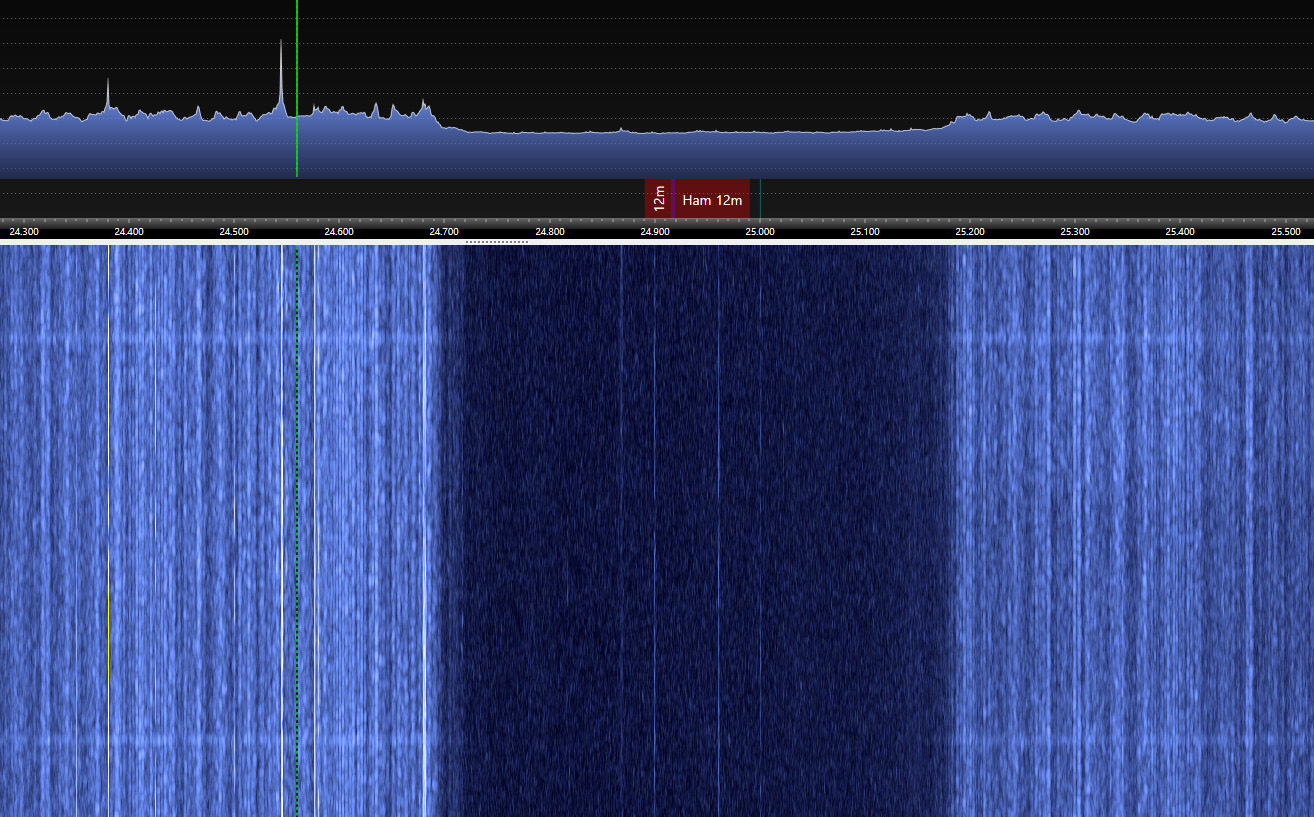Viewport: 1314px width, 817px height.
Task: Click the dotted splitter handle above the waterfall
Action: coord(497,241)
